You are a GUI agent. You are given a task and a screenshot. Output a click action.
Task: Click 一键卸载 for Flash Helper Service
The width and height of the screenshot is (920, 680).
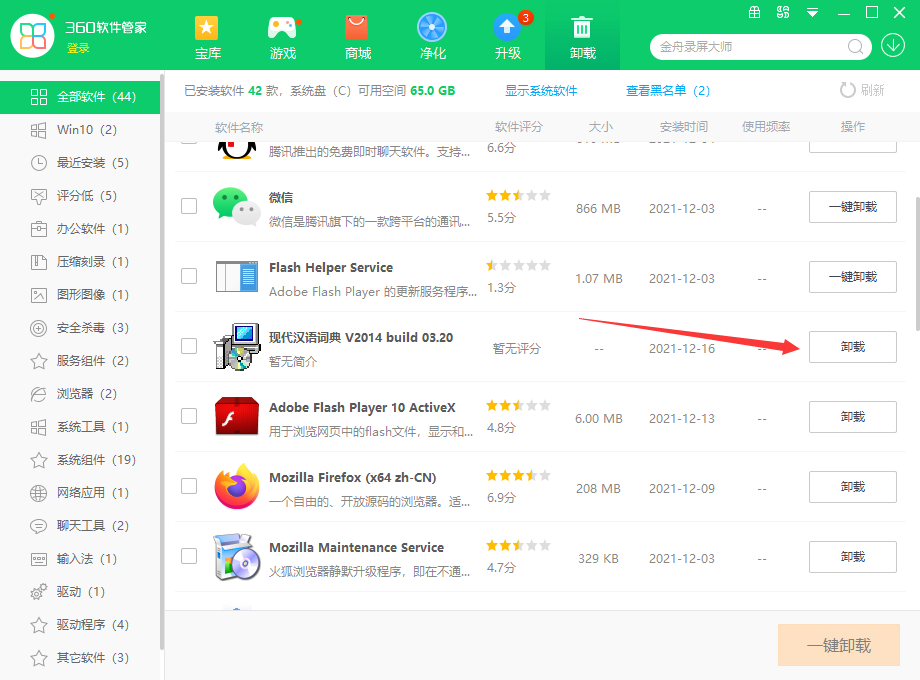click(x=853, y=277)
